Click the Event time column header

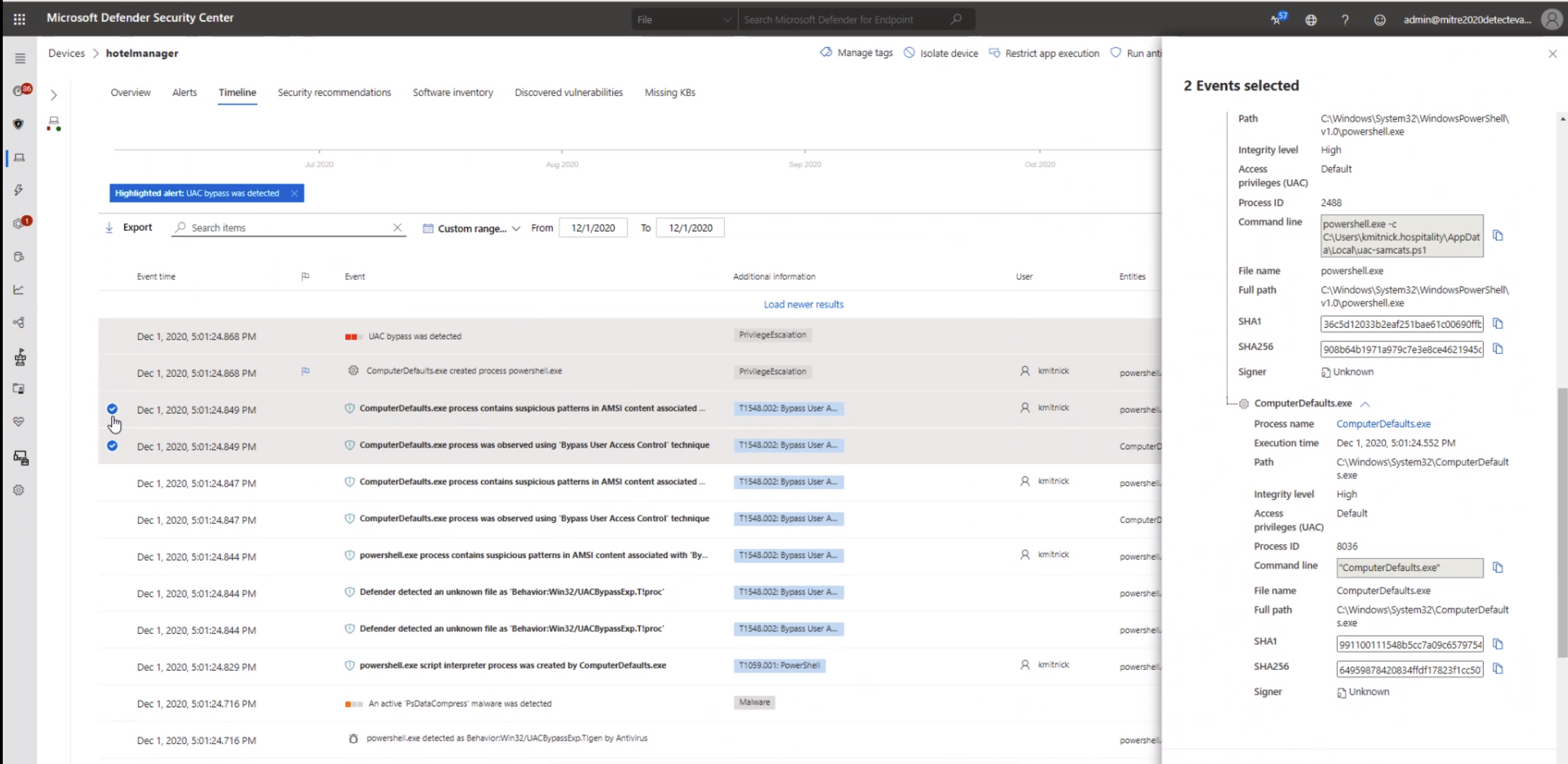point(156,277)
